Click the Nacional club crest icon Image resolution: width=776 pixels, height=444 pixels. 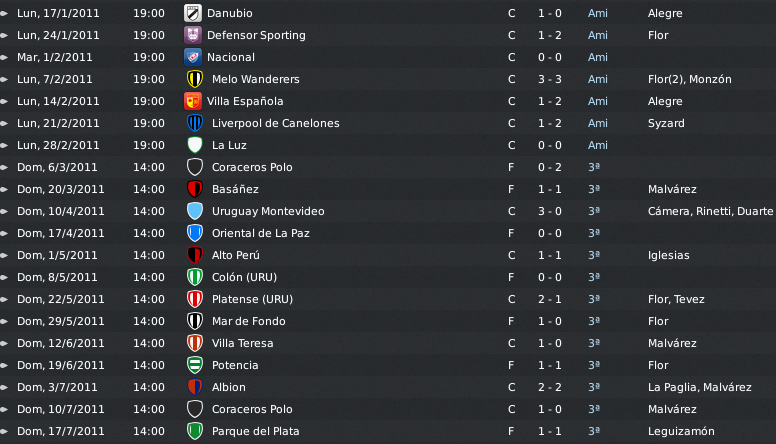tap(193, 57)
